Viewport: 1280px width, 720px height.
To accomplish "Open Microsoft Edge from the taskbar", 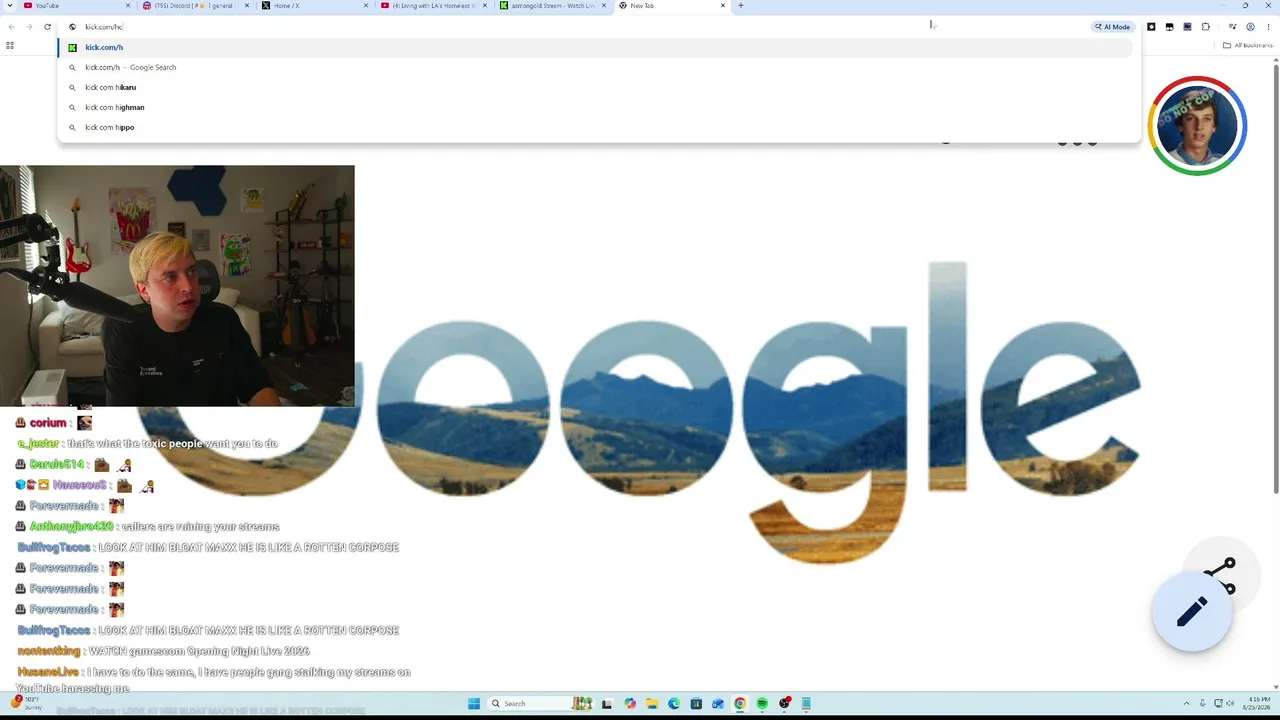I will pos(674,703).
